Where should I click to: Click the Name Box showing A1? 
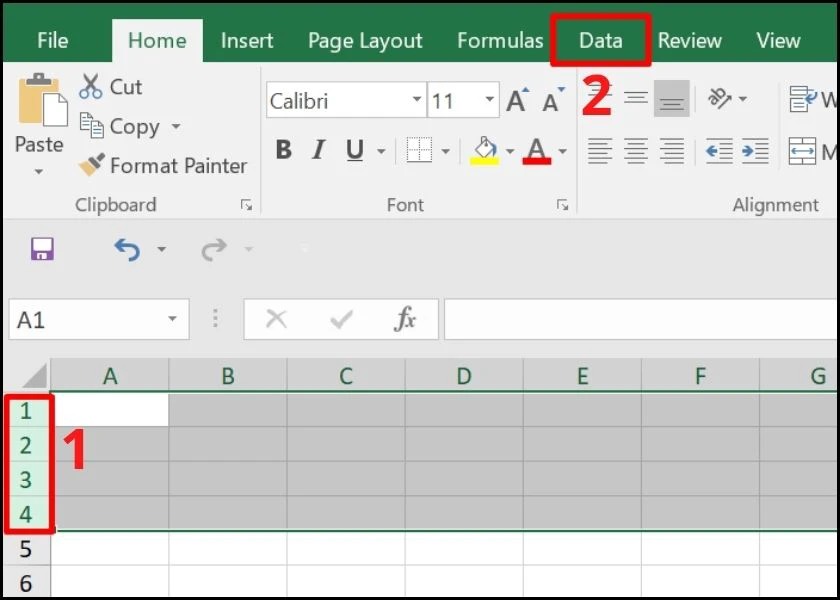point(99,319)
